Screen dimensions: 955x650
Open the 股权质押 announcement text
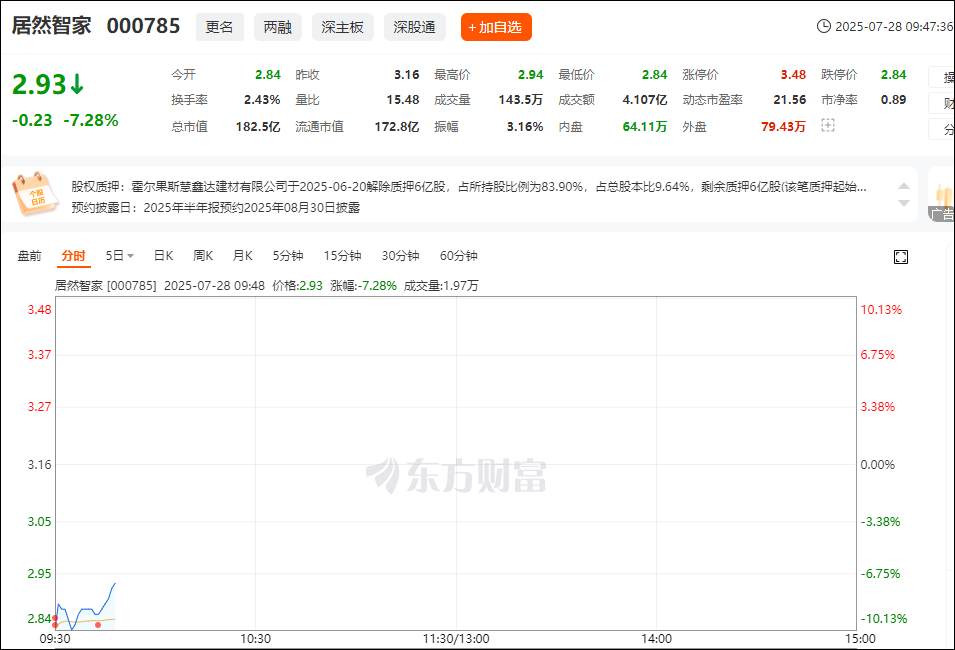coord(468,186)
